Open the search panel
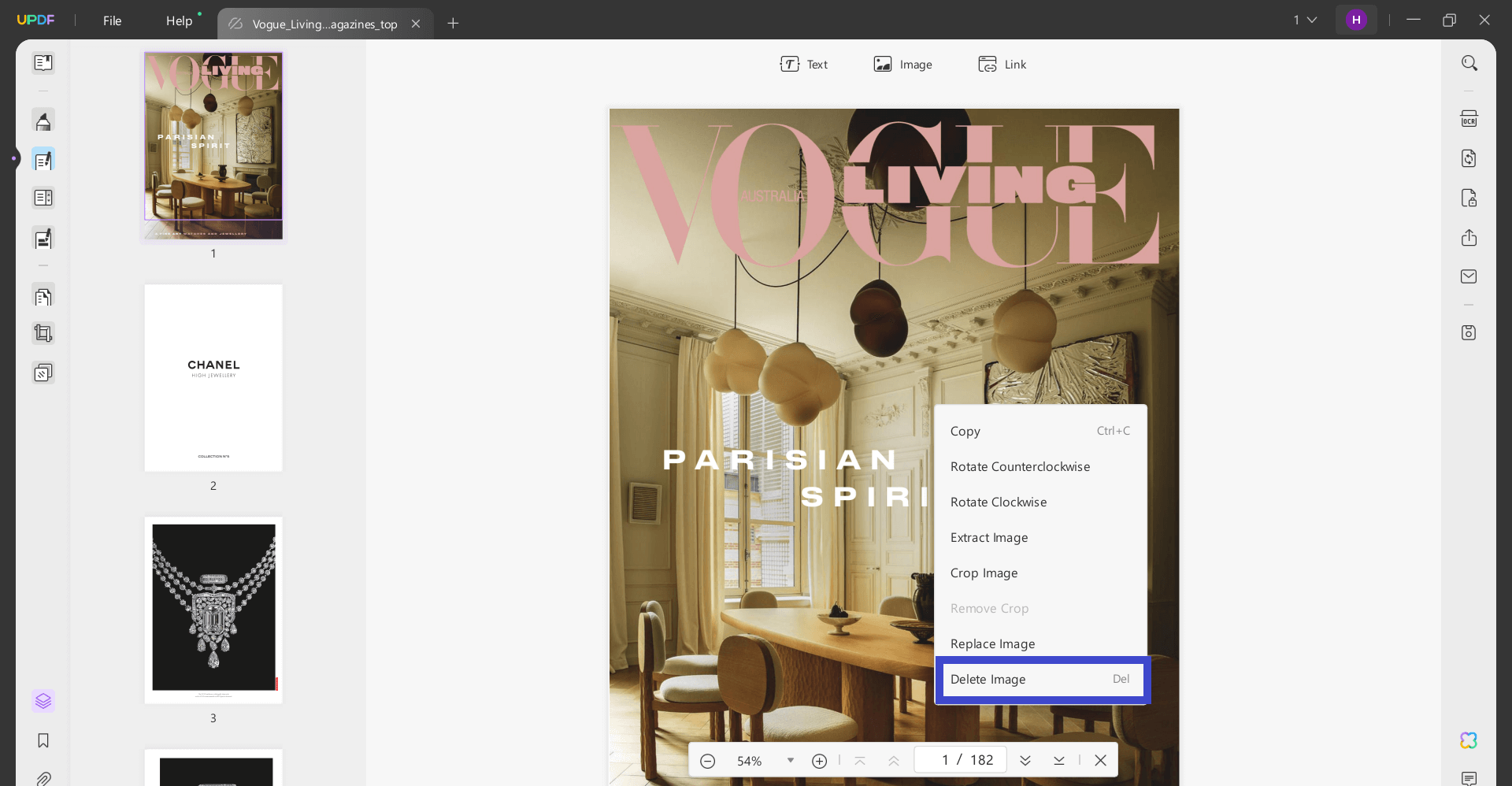Viewport: 1512px width, 786px height. click(x=1469, y=62)
